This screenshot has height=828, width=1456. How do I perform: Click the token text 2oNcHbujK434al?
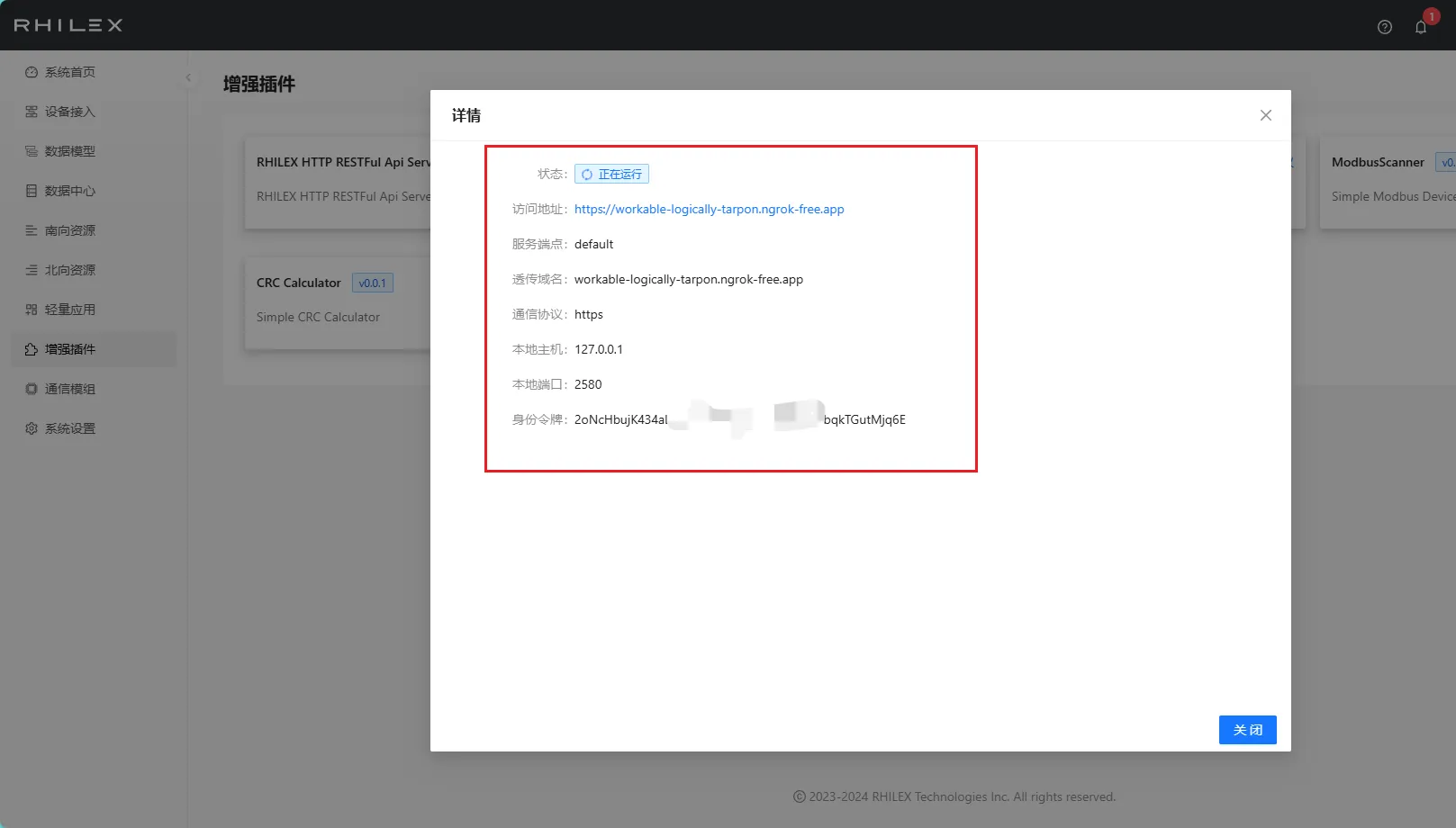coord(621,419)
